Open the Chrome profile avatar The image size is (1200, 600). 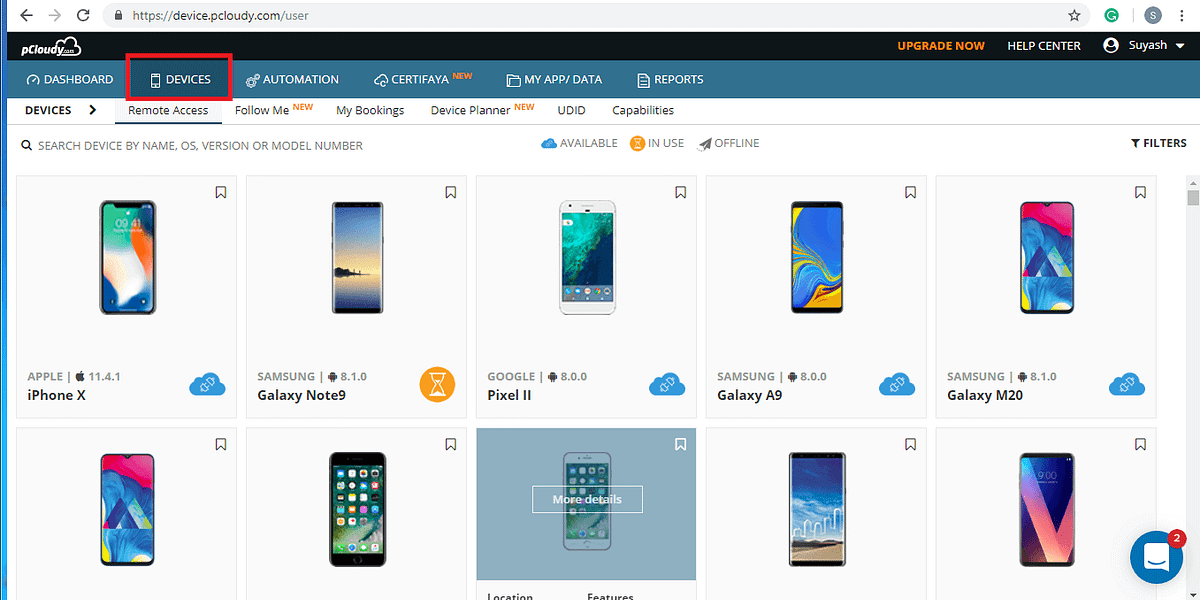1153,15
